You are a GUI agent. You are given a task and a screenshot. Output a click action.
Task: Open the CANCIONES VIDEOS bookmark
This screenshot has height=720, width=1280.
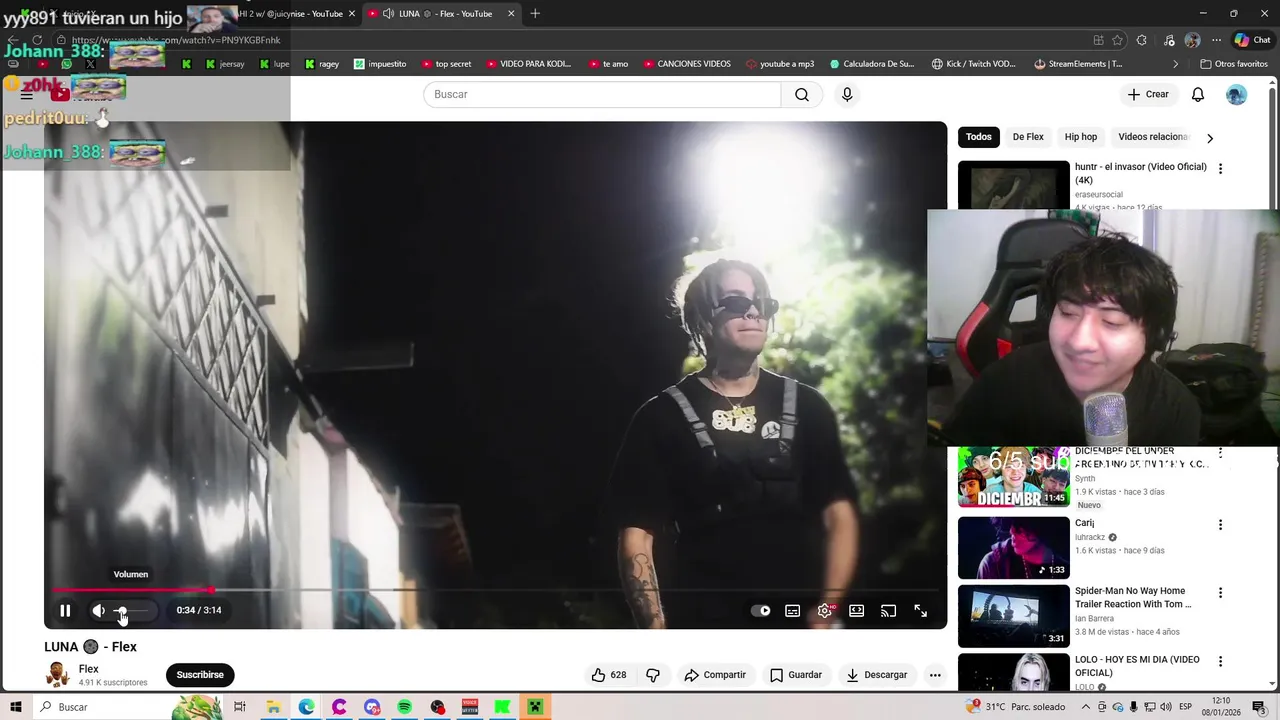pos(687,64)
